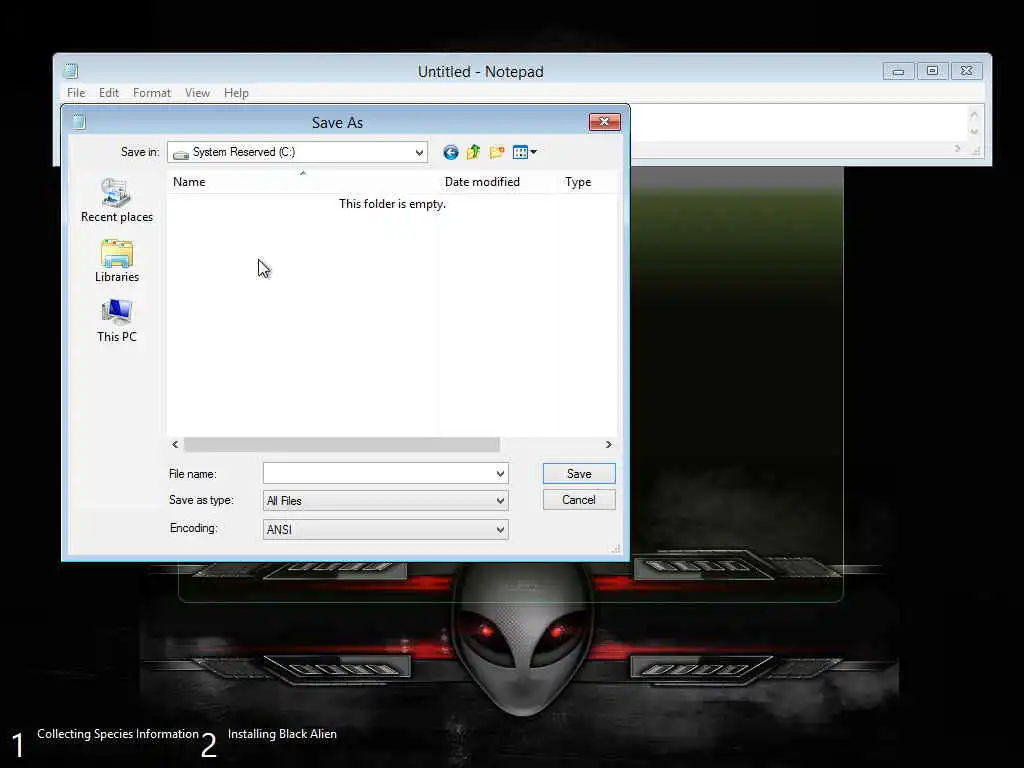Sort by Date modified column header
The width and height of the screenshot is (1024, 768).
tap(498, 182)
